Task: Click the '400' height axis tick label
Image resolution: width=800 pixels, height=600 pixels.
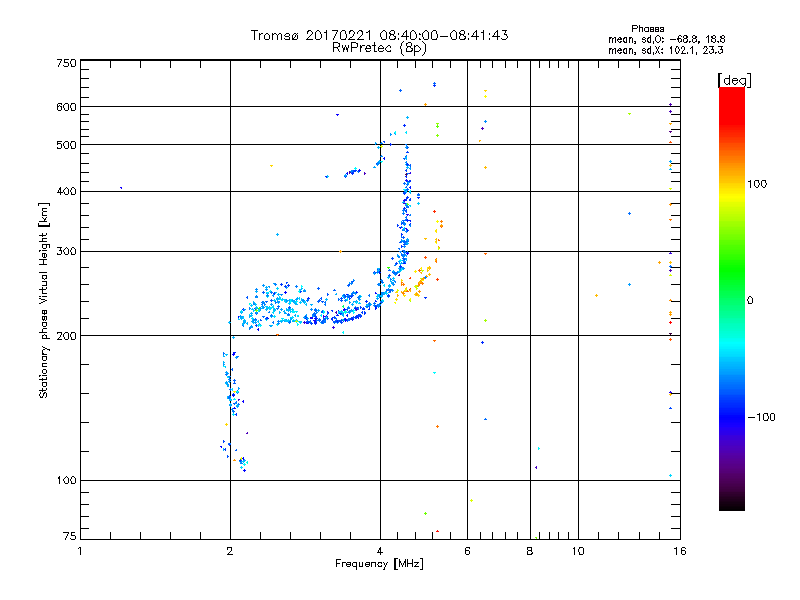Action: 66,191
